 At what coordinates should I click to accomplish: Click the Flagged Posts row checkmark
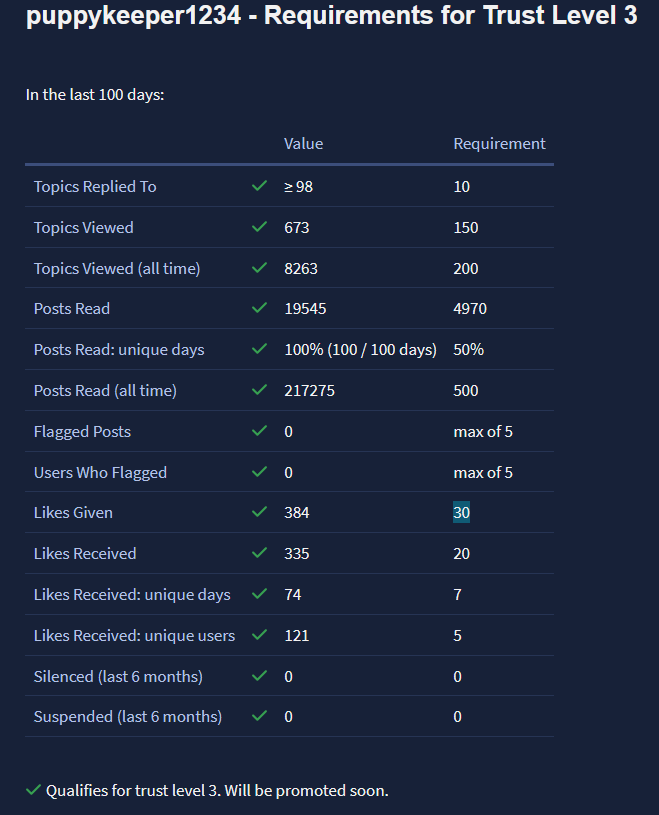[x=260, y=431]
